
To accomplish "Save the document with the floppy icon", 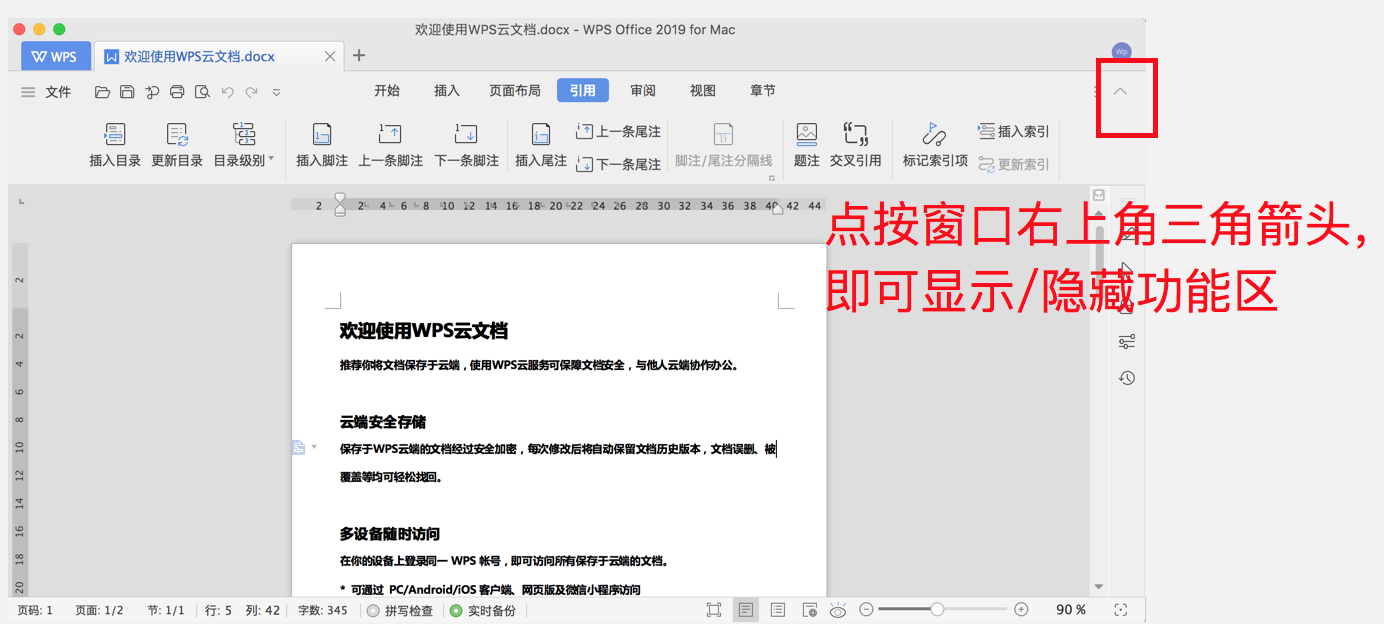I will coord(127,92).
